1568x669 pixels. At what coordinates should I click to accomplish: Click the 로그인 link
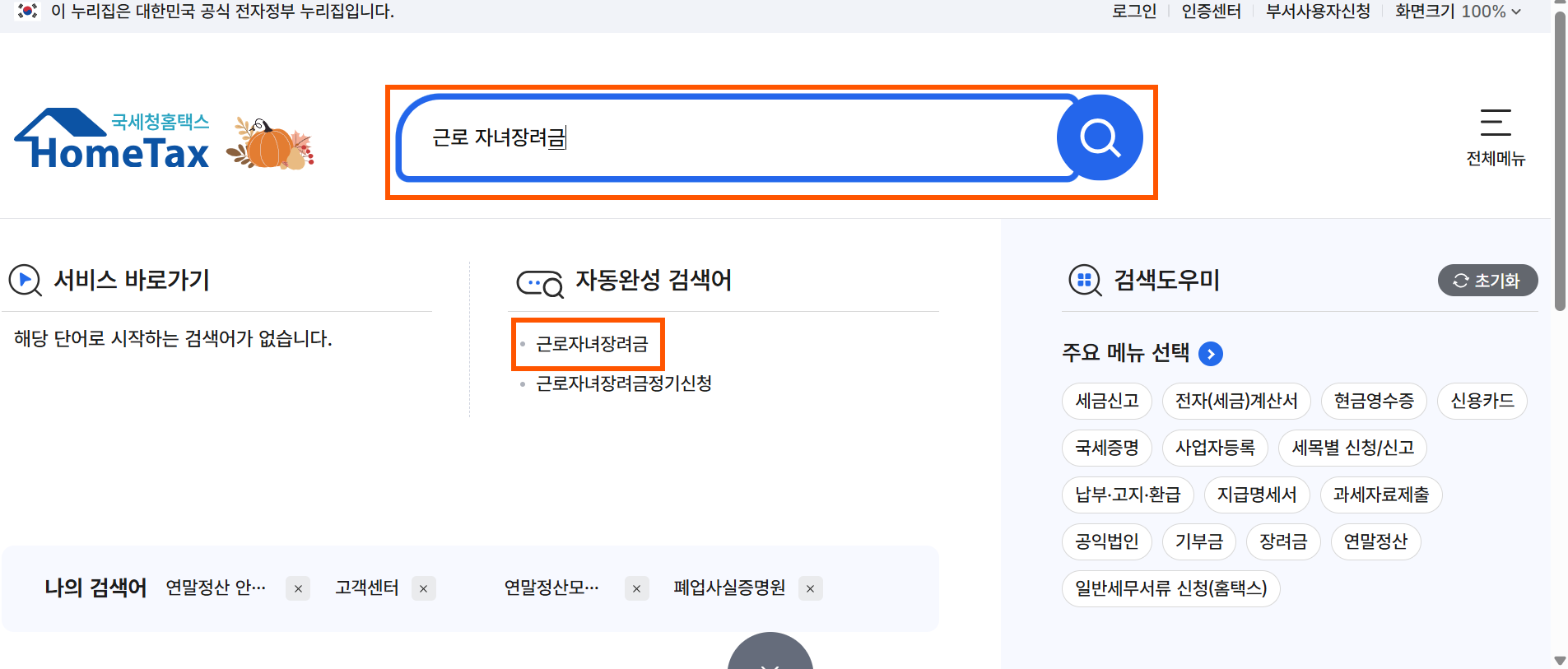pos(1134,12)
